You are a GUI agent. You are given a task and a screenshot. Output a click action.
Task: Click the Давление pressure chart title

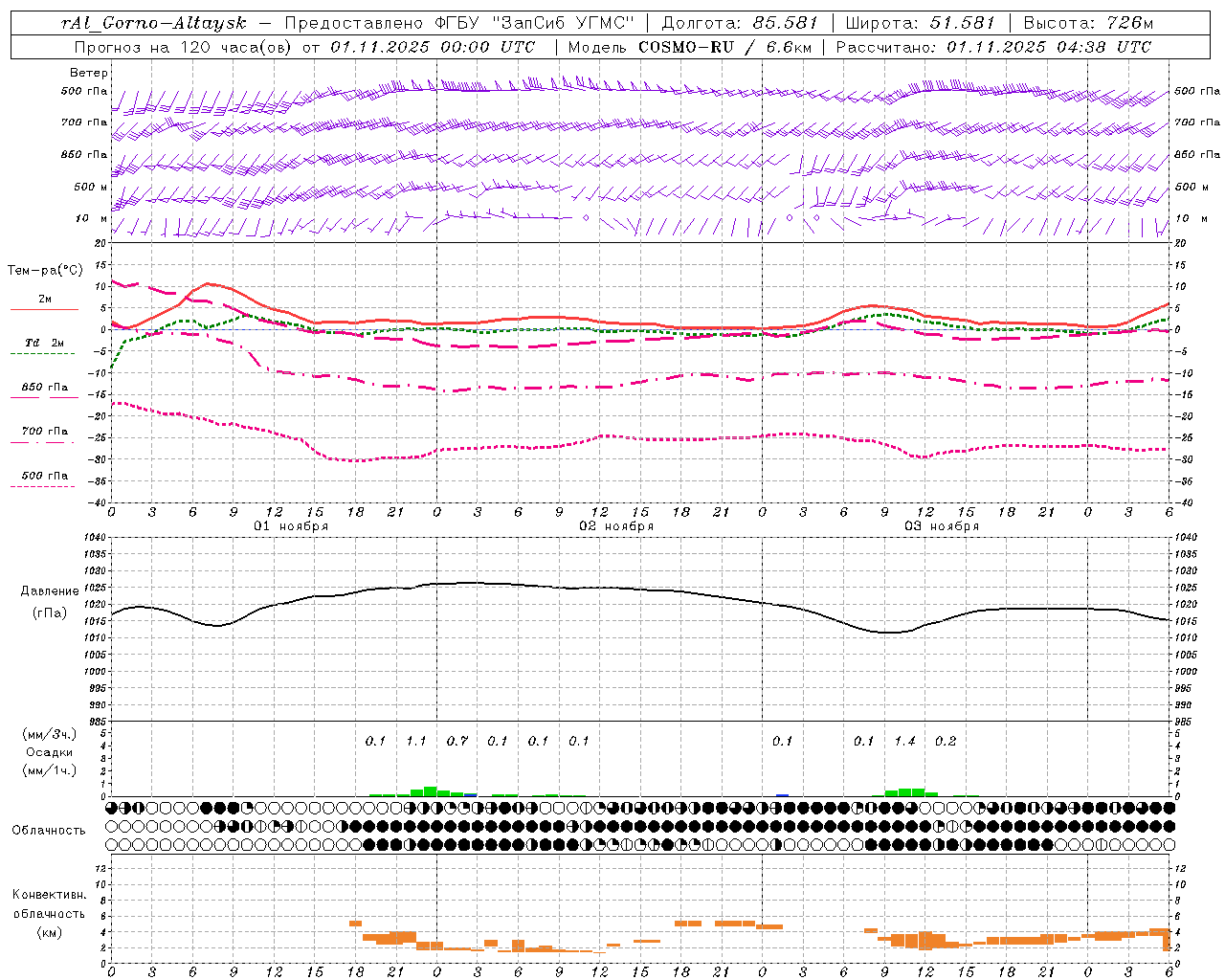(50, 591)
